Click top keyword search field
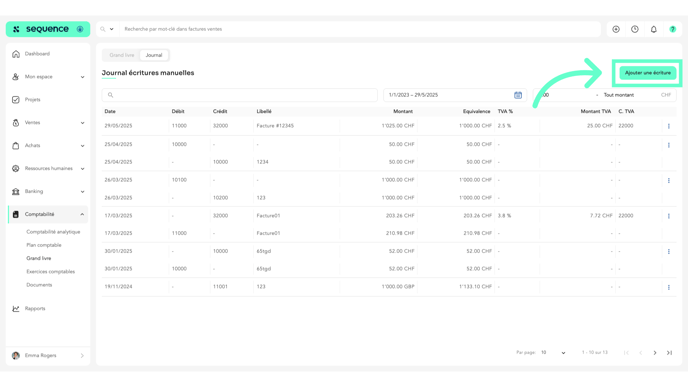Screen dimensions: 688x387 click(x=360, y=29)
